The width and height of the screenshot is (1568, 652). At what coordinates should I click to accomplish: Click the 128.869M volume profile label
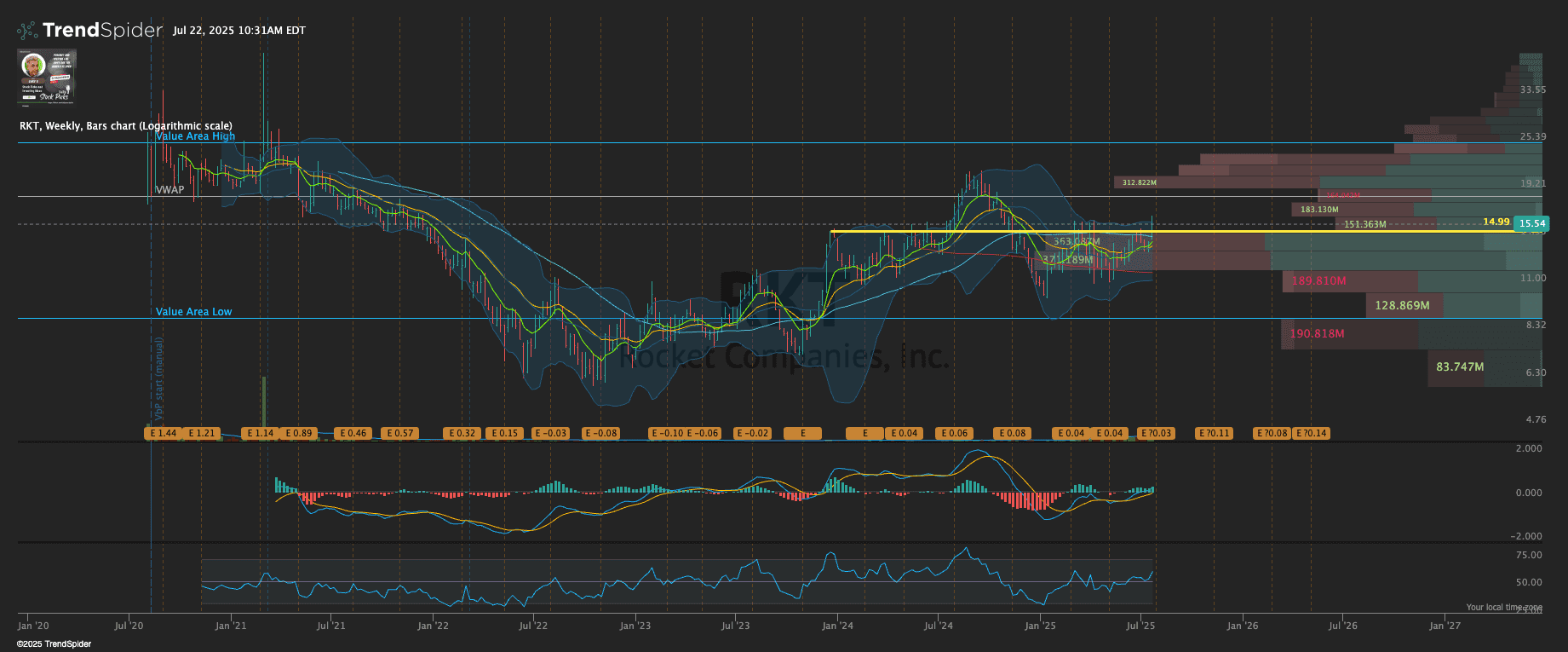click(1402, 305)
